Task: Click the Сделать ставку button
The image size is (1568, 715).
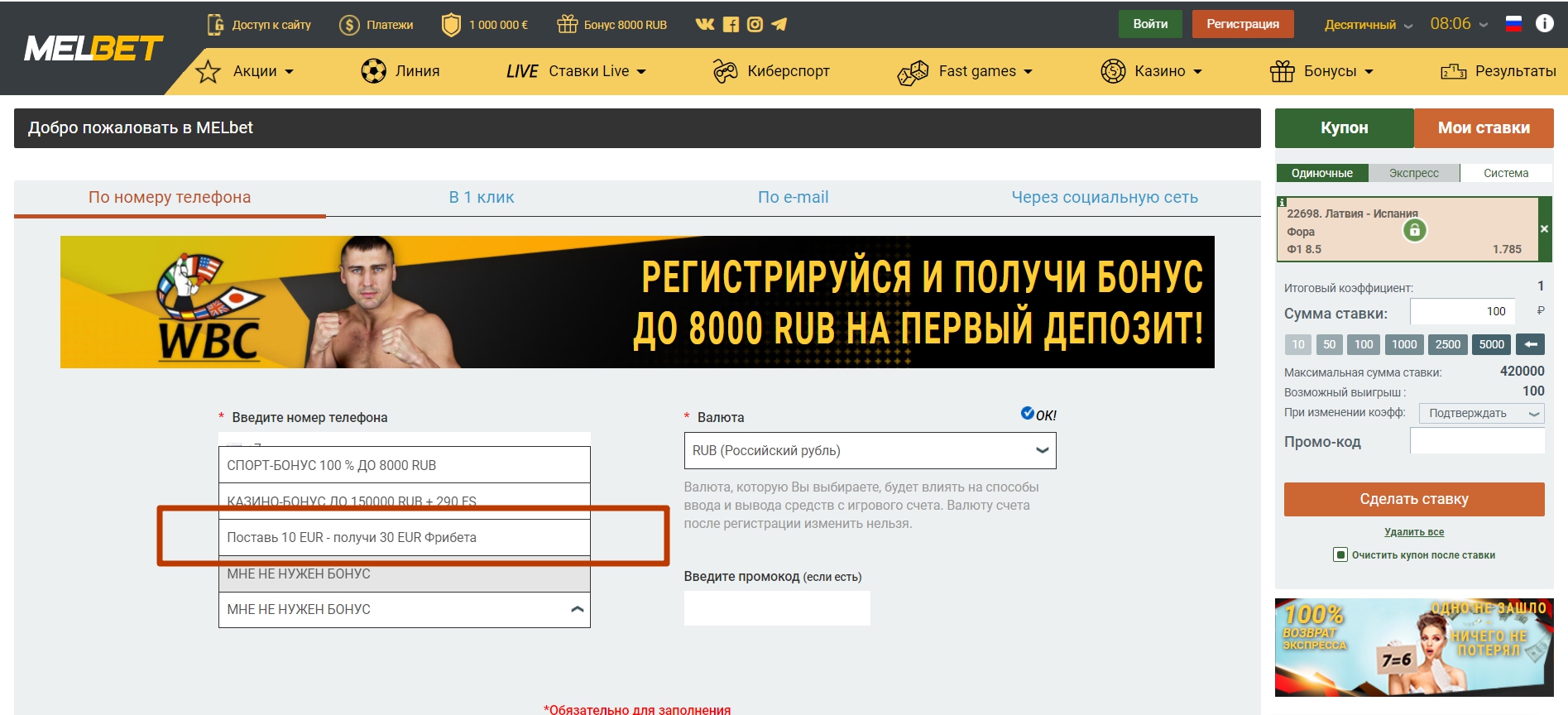Action: point(1414,499)
